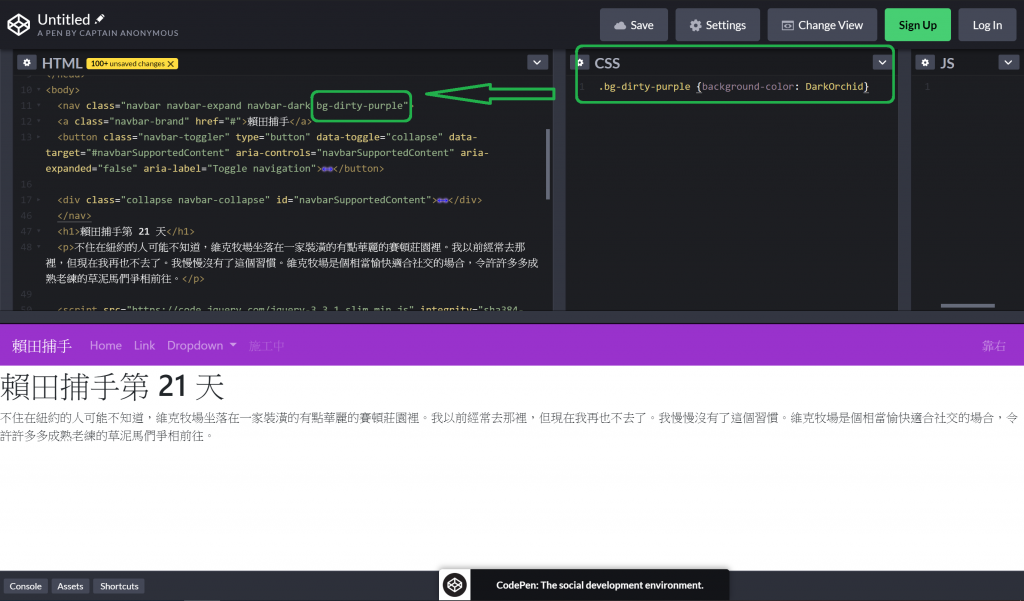Click 'A PEN BY CAPTAIN ANONYMOUS' text
The image size is (1024, 601).
(x=108, y=33)
